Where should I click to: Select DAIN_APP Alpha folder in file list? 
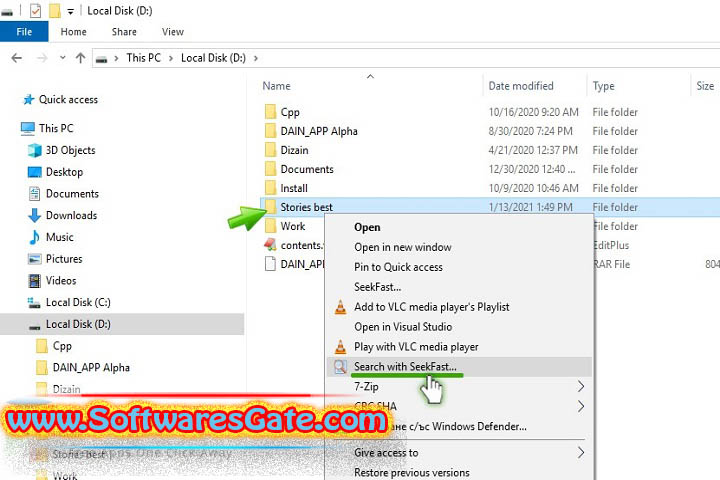click(319, 131)
